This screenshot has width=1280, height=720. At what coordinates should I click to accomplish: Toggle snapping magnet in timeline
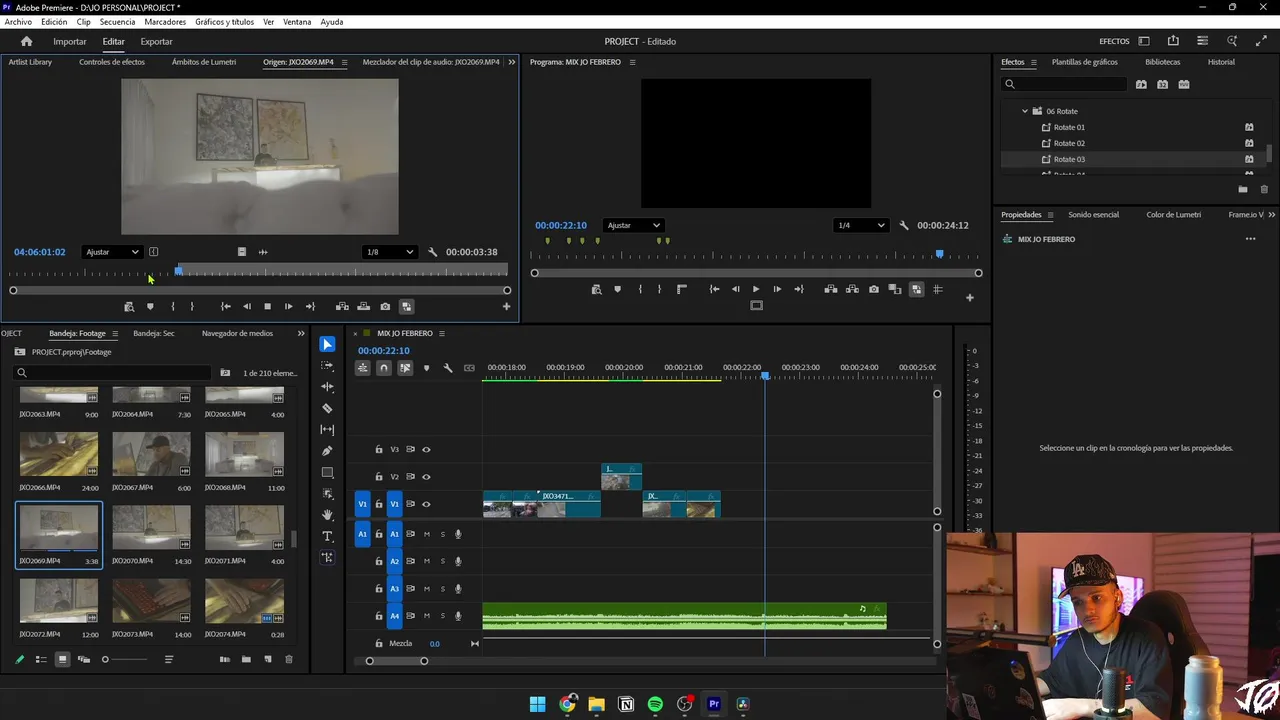(x=383, y=368)
